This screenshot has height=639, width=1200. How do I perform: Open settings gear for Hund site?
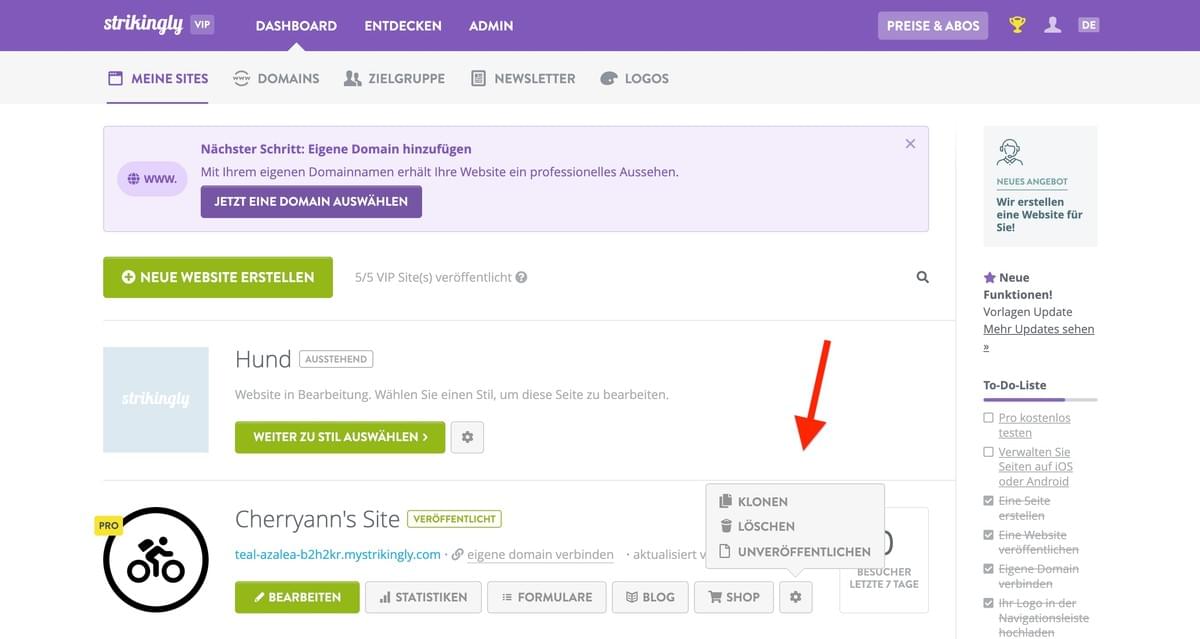(468, 437)
